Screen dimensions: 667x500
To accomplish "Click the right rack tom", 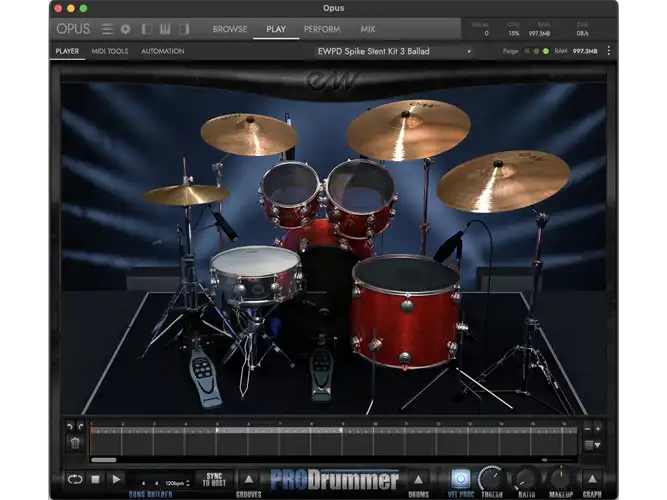I will (x=362, y=198).
